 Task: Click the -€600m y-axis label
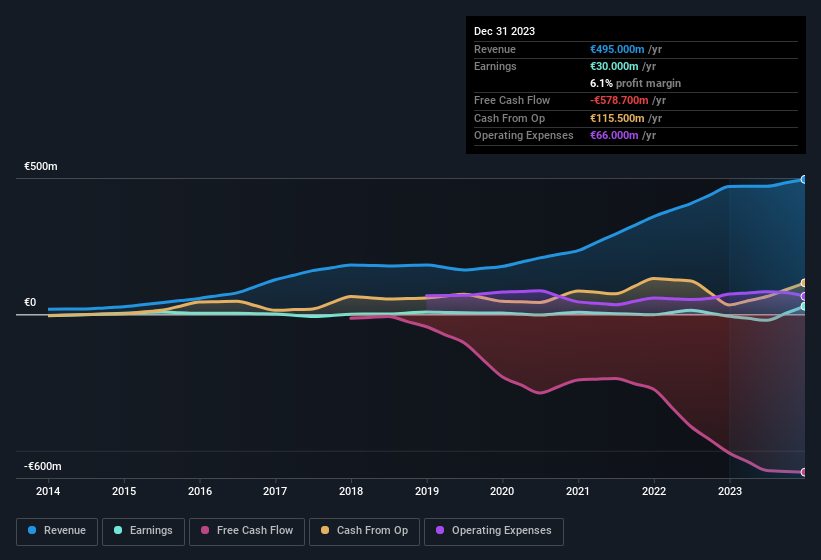42,466
